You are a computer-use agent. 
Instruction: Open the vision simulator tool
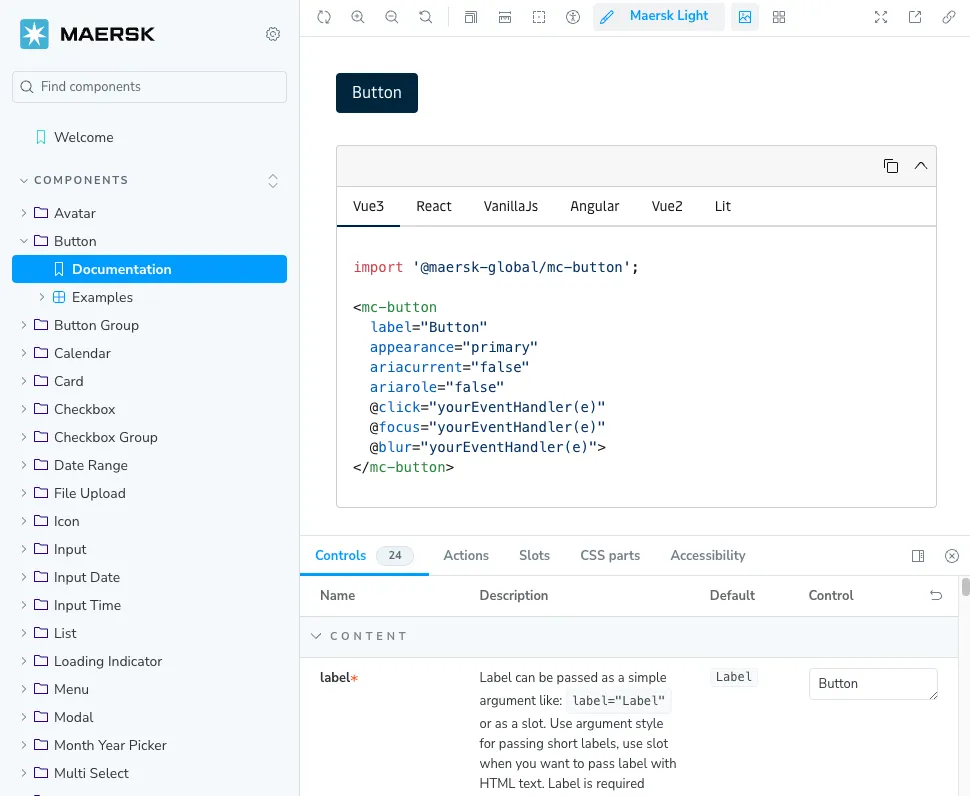coord(573,17)
